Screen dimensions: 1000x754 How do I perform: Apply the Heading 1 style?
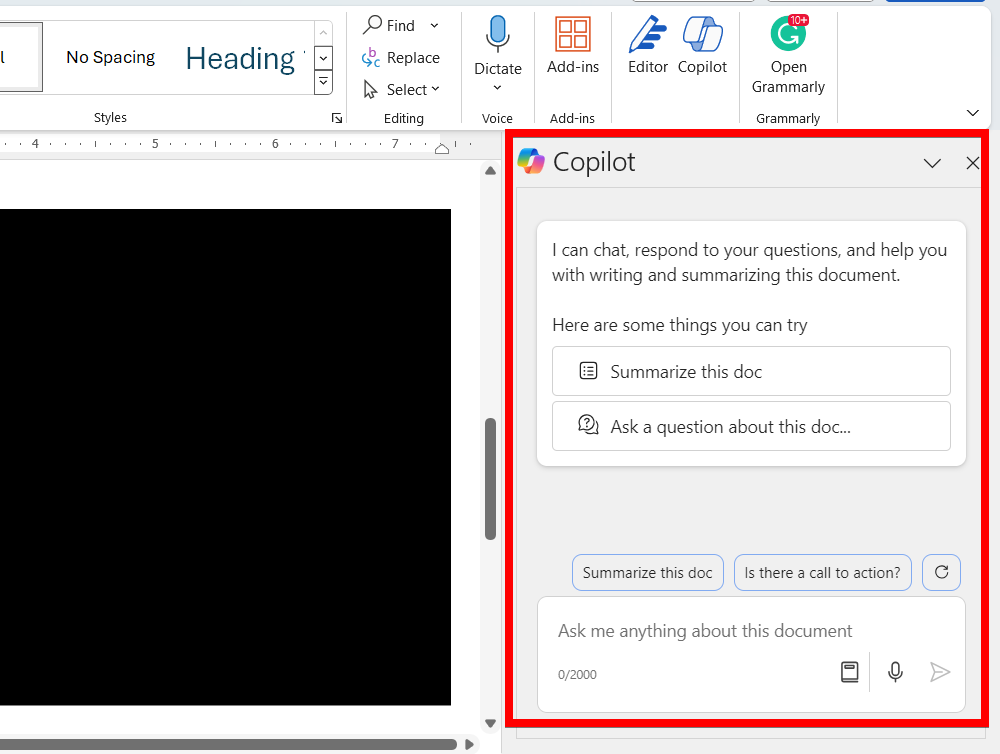(246, 59)
